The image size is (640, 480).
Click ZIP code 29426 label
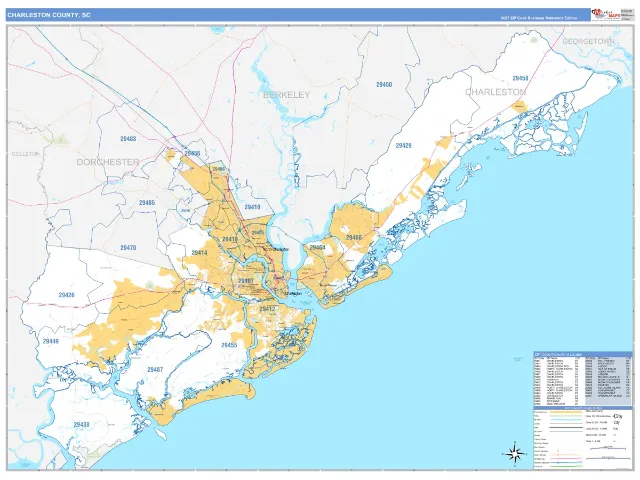pyautogui.click(x=67, y=295)
